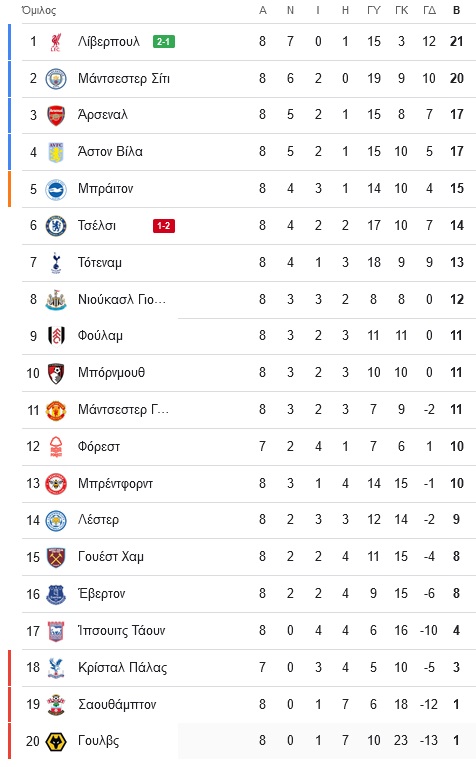Click the bold B points column header
This screenshot has height=767, width=476.
(456, 10)
